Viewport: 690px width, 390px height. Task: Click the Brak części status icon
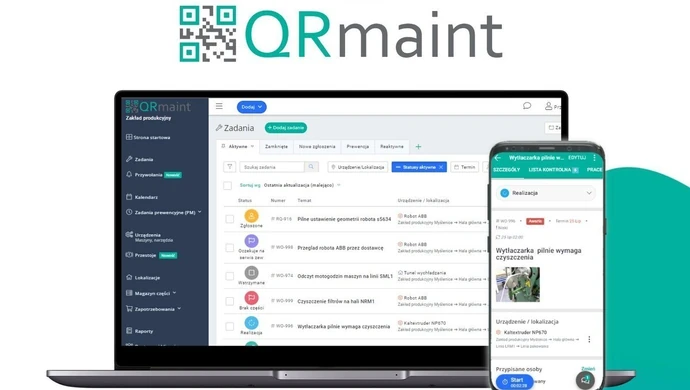click(251, 298)
